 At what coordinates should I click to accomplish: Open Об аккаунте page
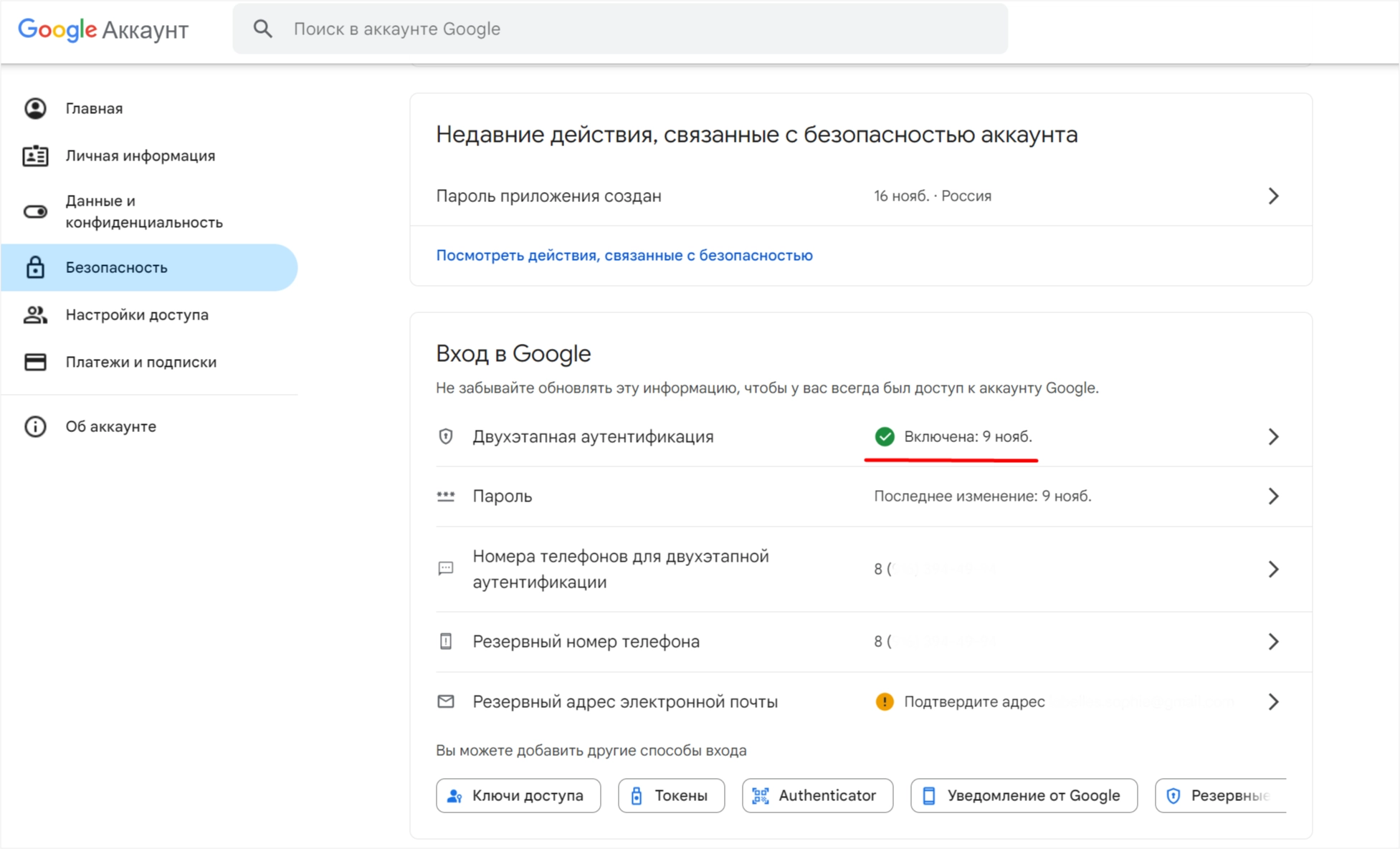point(149,426)
